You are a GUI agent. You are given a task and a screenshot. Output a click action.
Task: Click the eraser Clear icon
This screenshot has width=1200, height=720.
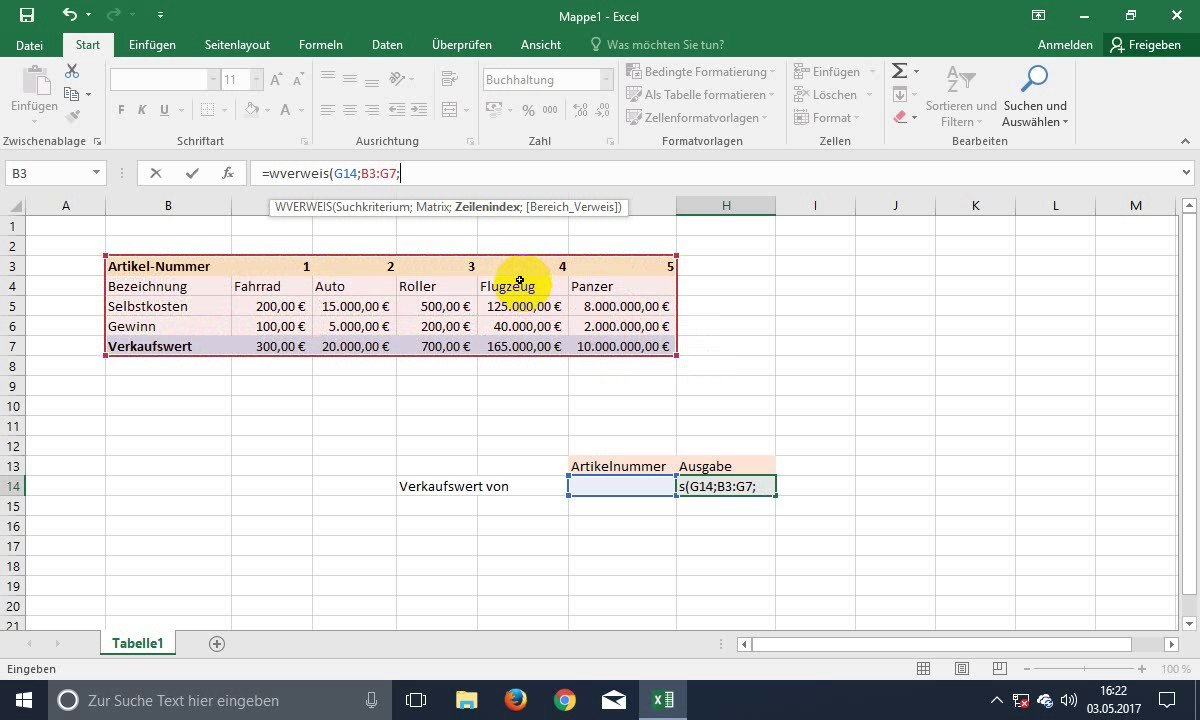pos(899,117)
